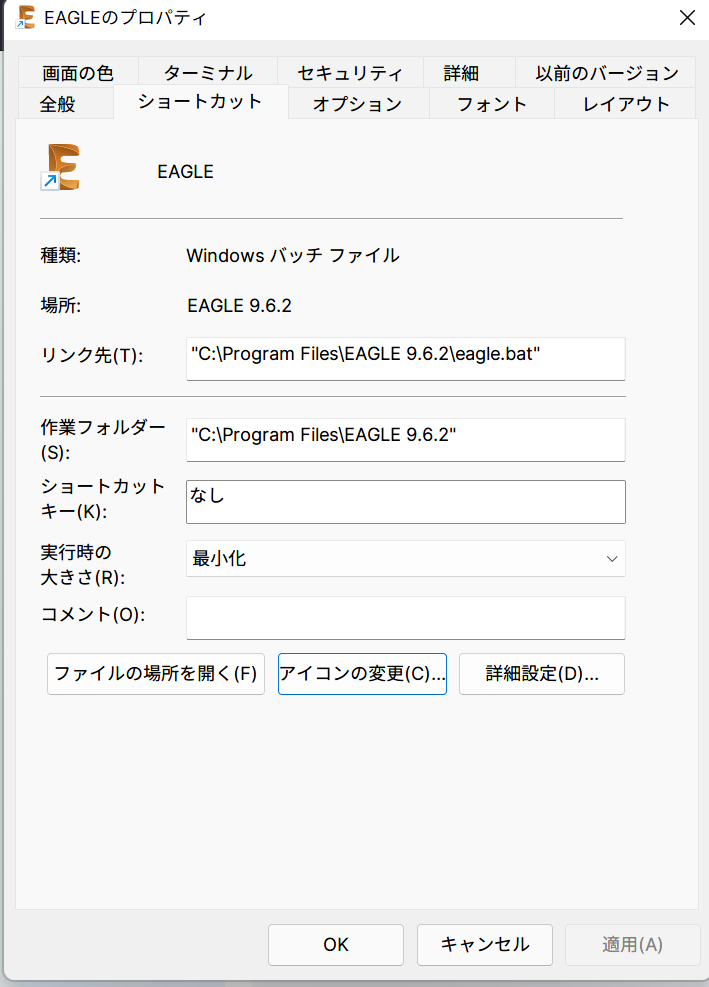Click in the リンク先 (Target) field
Image resolution: width=709 pixels, height=987 pixels.
(405, 358)
